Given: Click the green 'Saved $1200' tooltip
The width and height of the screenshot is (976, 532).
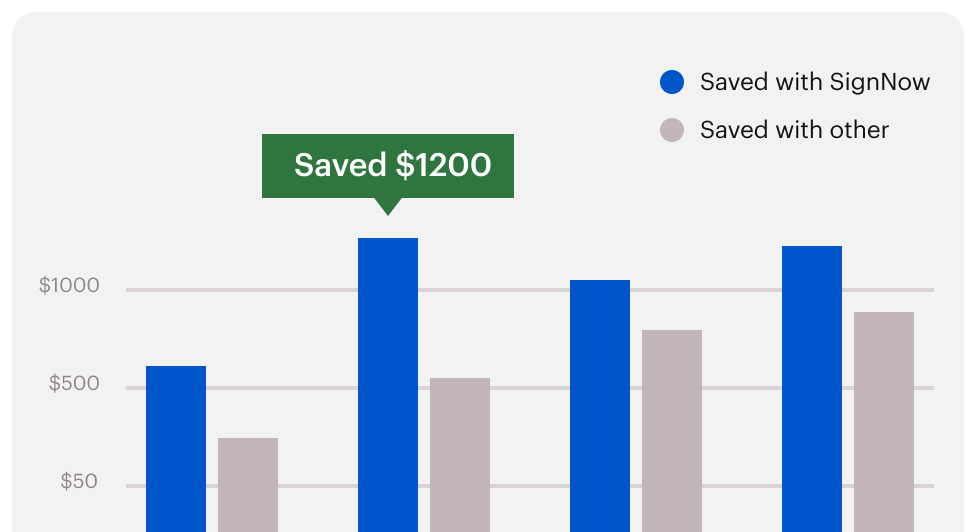Looking at the screenshot, I should coord(388,166).
